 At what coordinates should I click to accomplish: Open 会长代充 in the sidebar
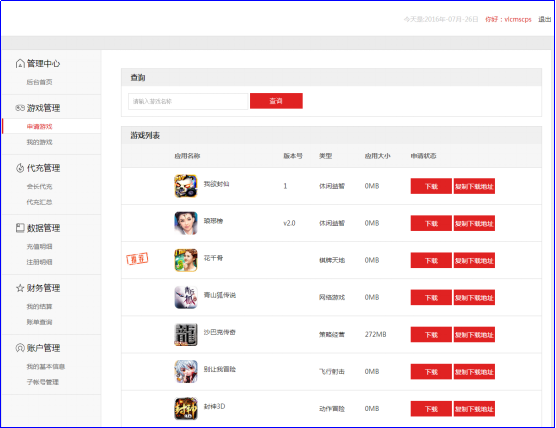point(39,187)
